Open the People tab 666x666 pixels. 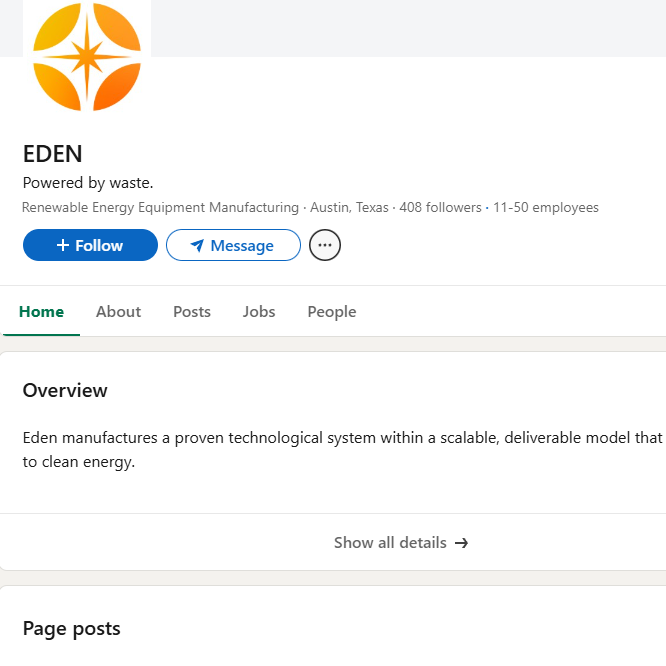point(332,312)
